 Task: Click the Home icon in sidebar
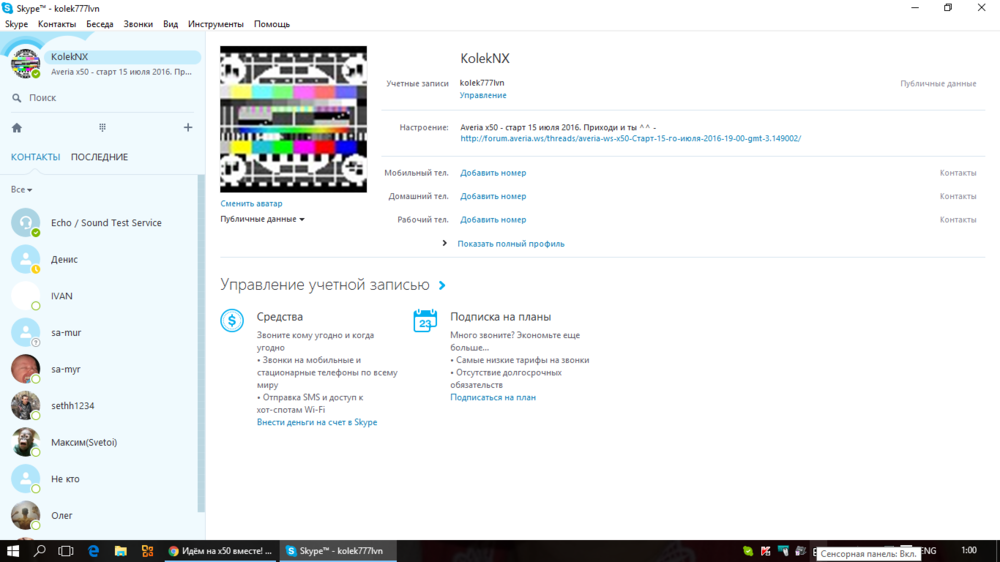click(17, 128)
